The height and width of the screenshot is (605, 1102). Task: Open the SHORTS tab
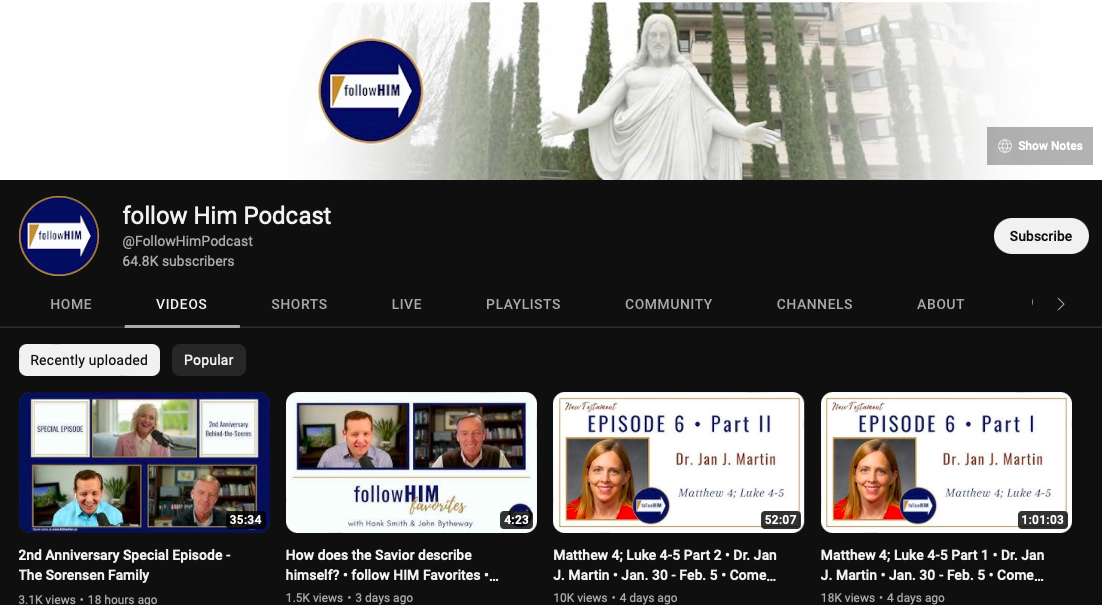(299, 304)
